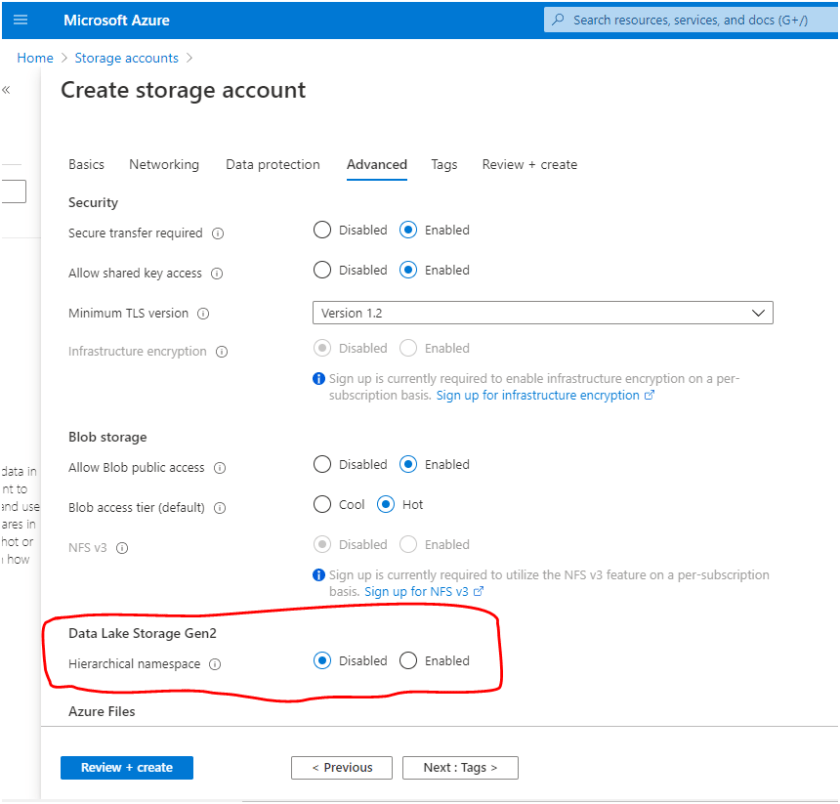The height and width of the screenshot is (804, 840).
Task: Show info for NFS v3
Action: [x=122, y=548]
